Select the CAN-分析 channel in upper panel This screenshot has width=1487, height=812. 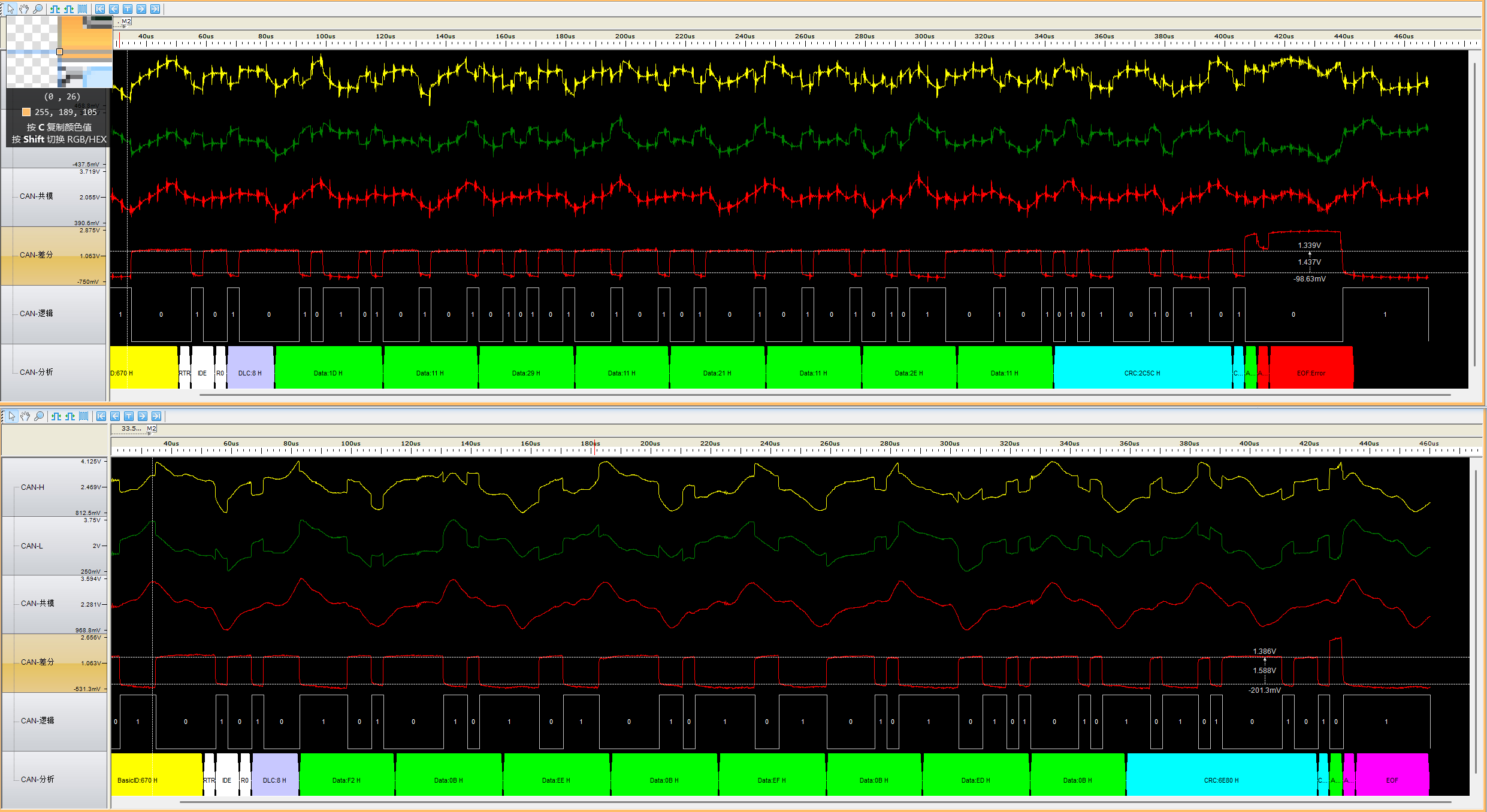[36, 372]
